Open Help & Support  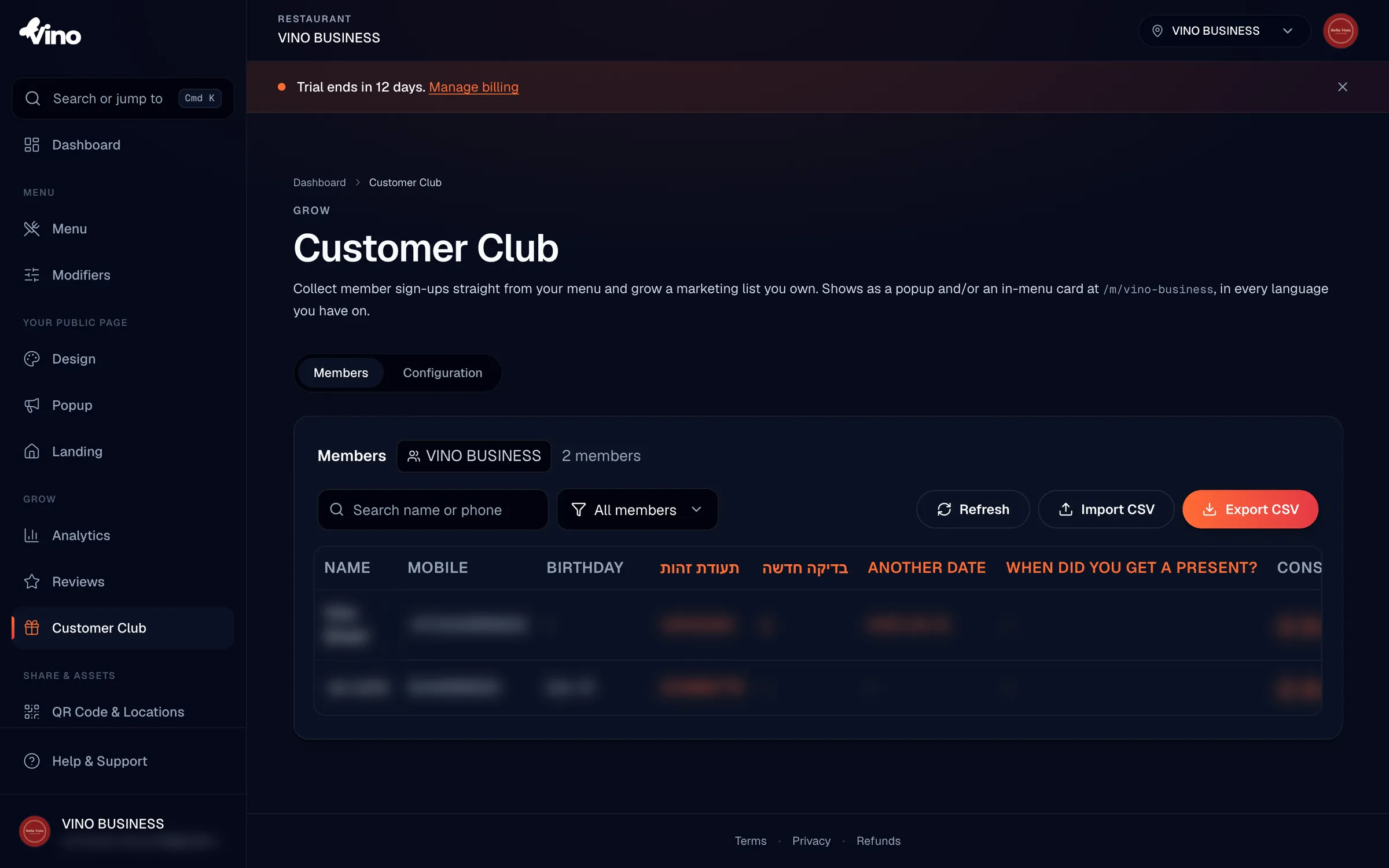123,761
